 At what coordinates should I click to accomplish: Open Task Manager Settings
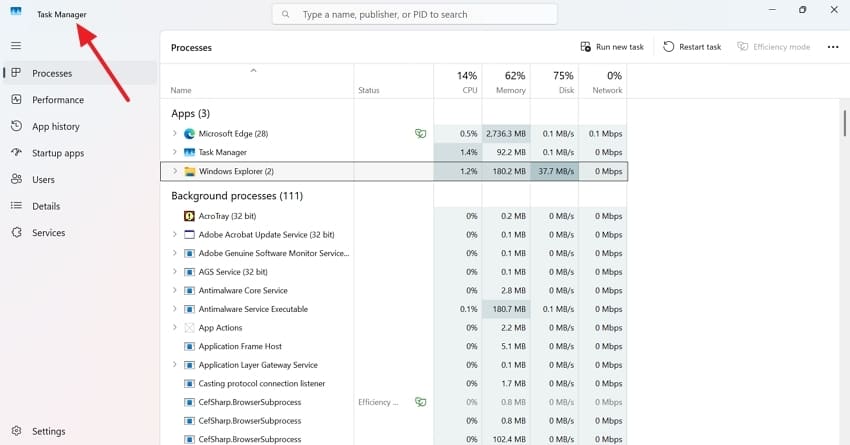80,431
